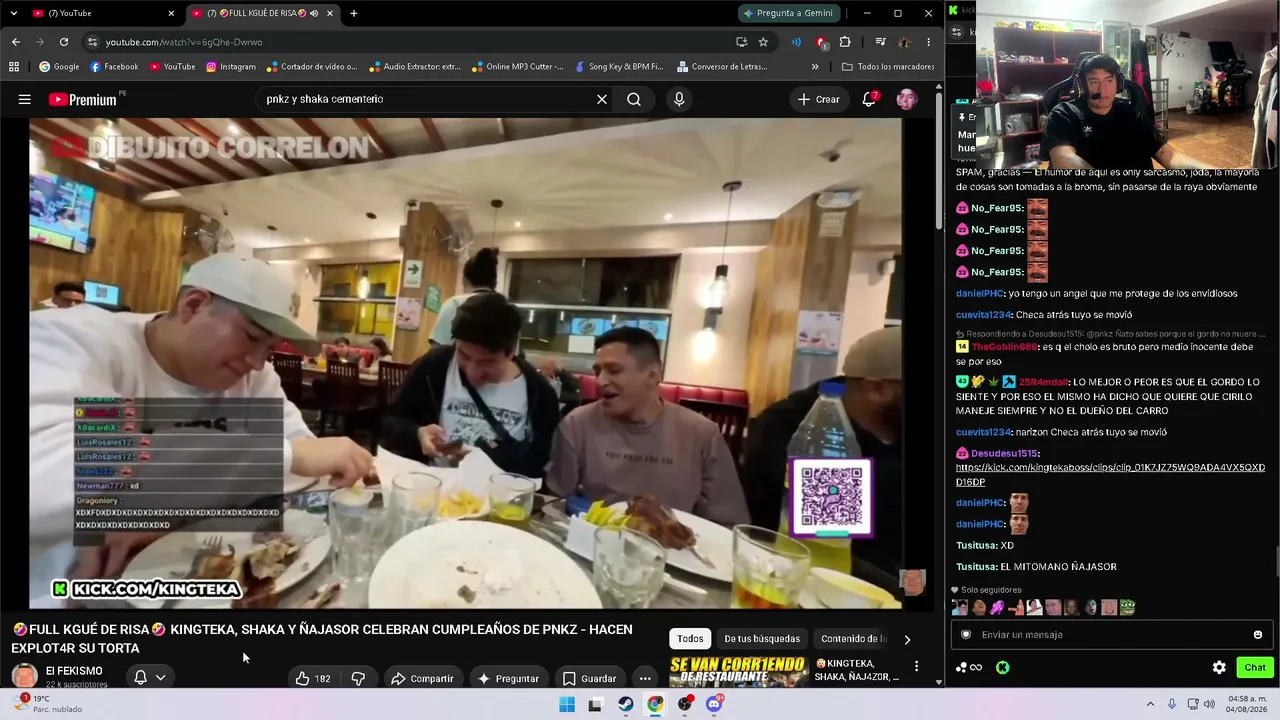The height and width of the screenshot is (720, 1280).
Task: Go back in Chrome
Action: pos(15,42)
